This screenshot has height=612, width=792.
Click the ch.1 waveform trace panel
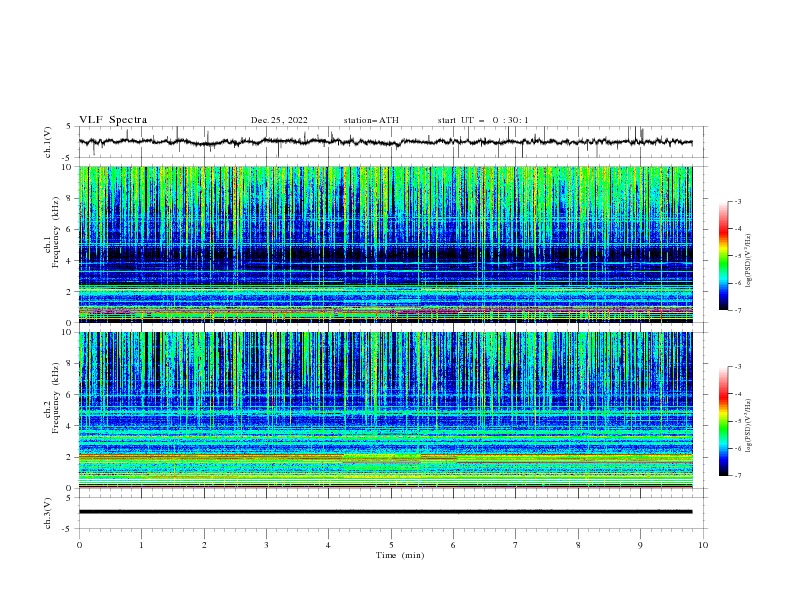tap(393, 142)
